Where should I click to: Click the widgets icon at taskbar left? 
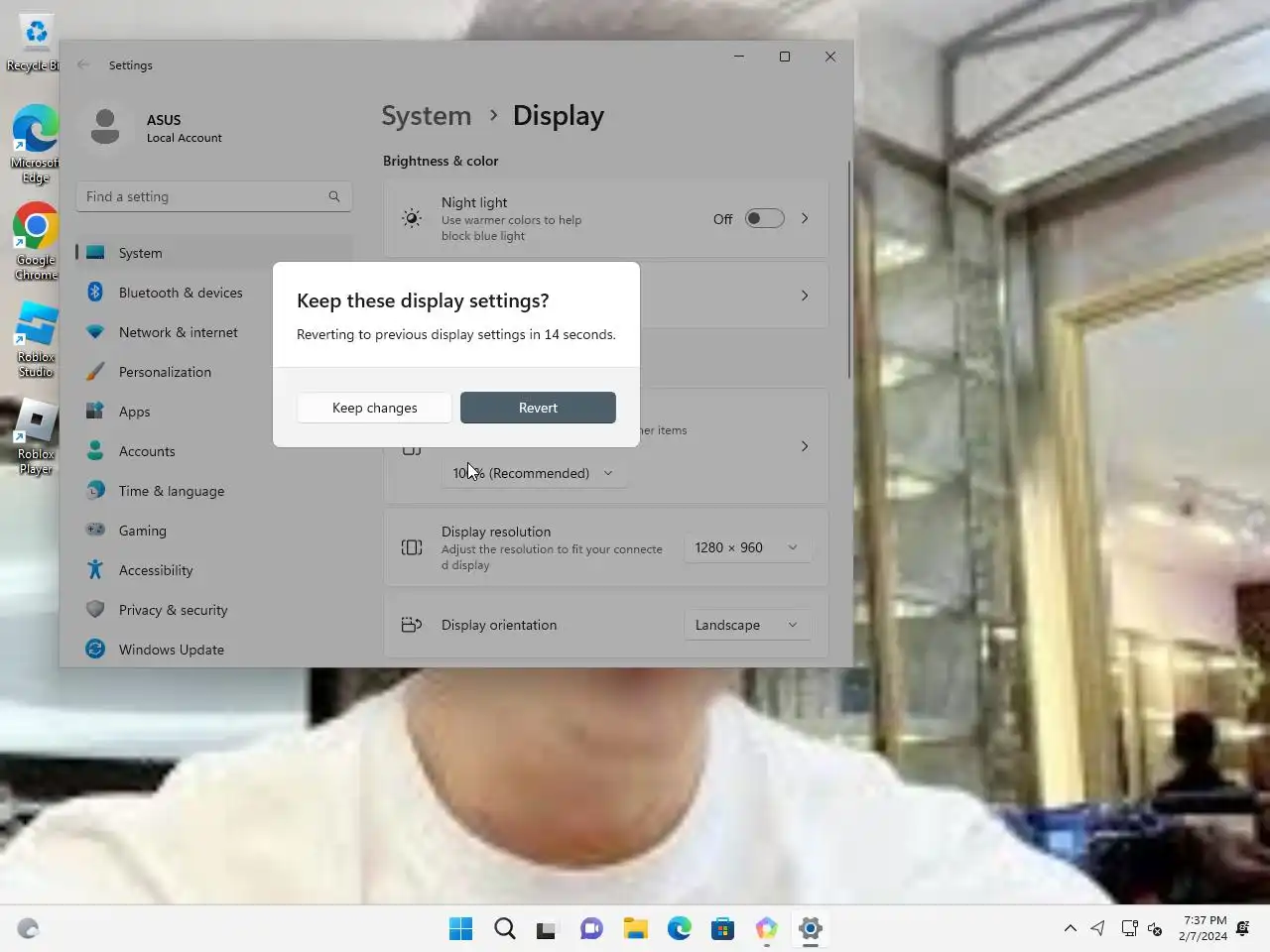(x=28, y=929)
